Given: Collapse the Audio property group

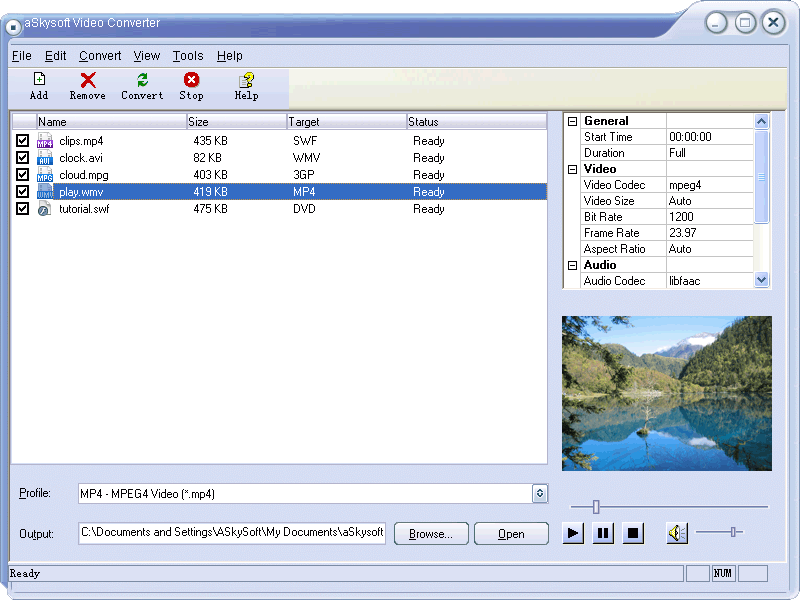Looking at the screenshot, I should coord(572,265).
